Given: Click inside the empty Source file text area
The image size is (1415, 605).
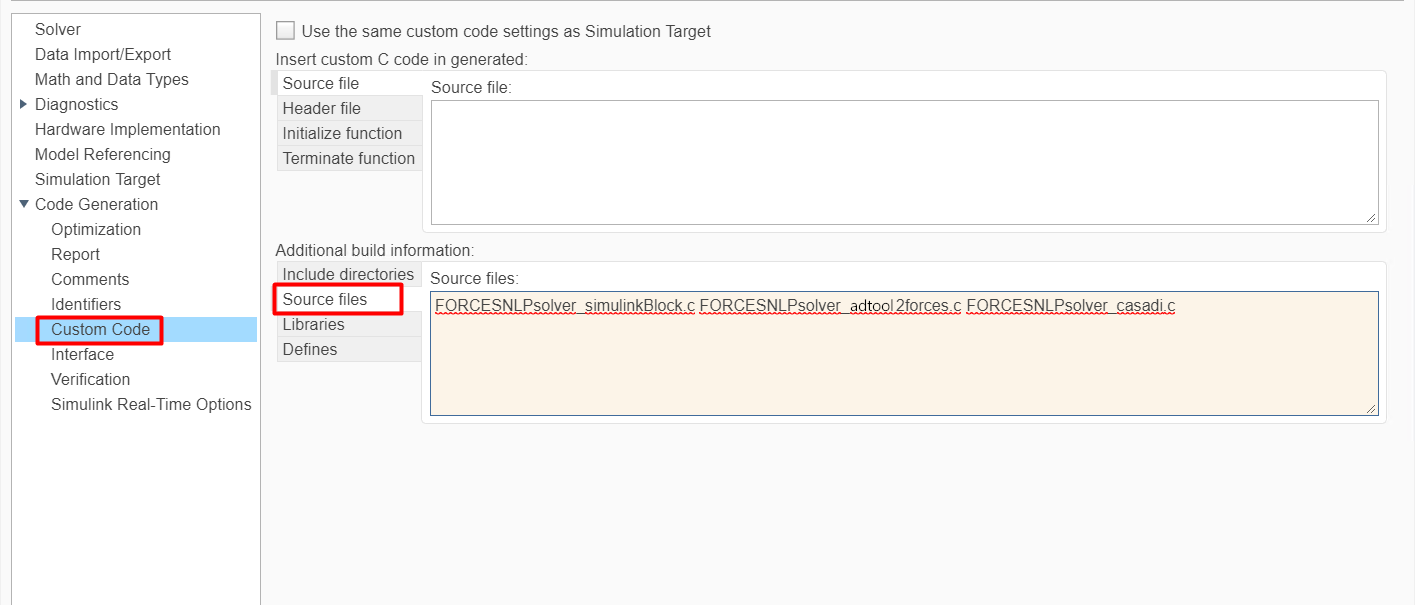Looking at the screenshot, I should 904,162.
